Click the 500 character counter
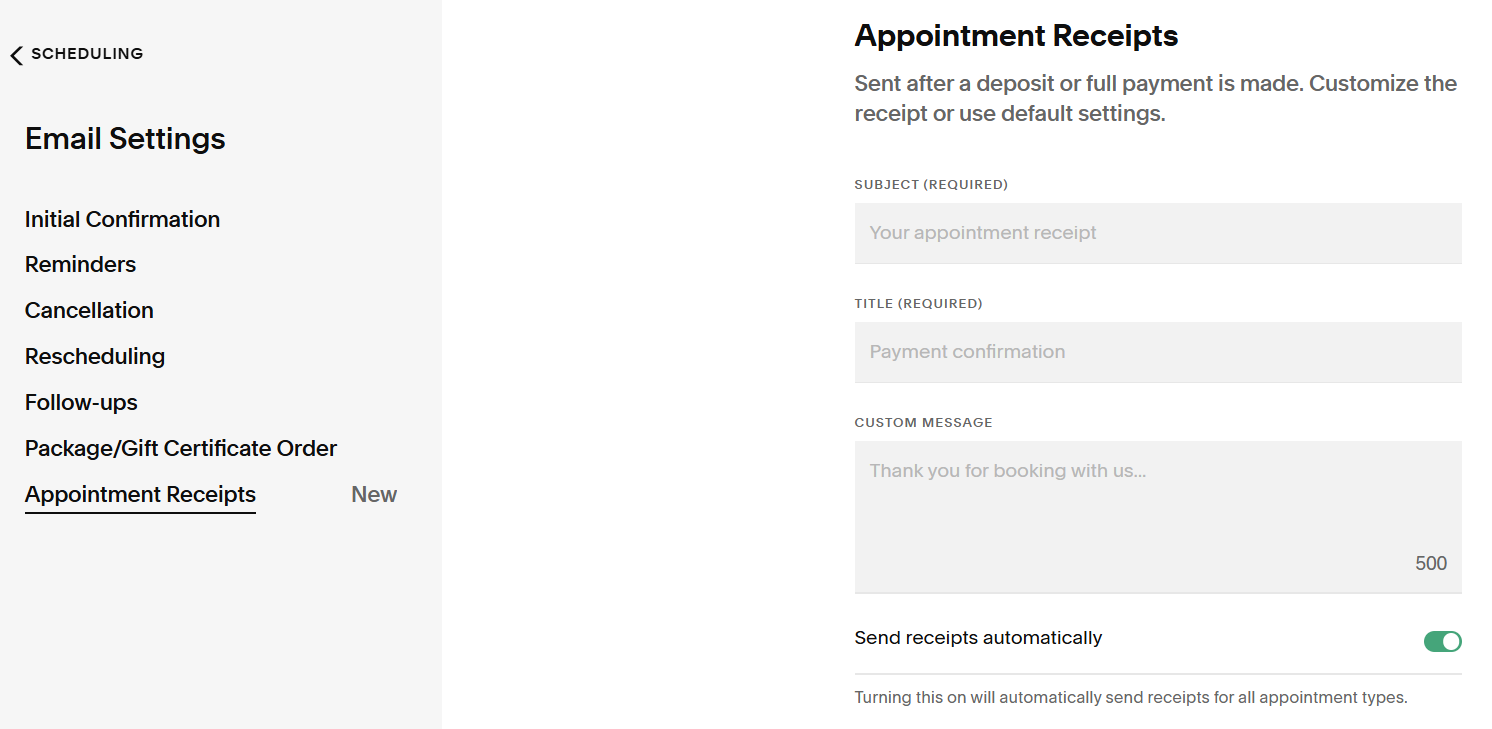The width and height of the screenshot is (1492, 729). click(x=1431, y=563)
